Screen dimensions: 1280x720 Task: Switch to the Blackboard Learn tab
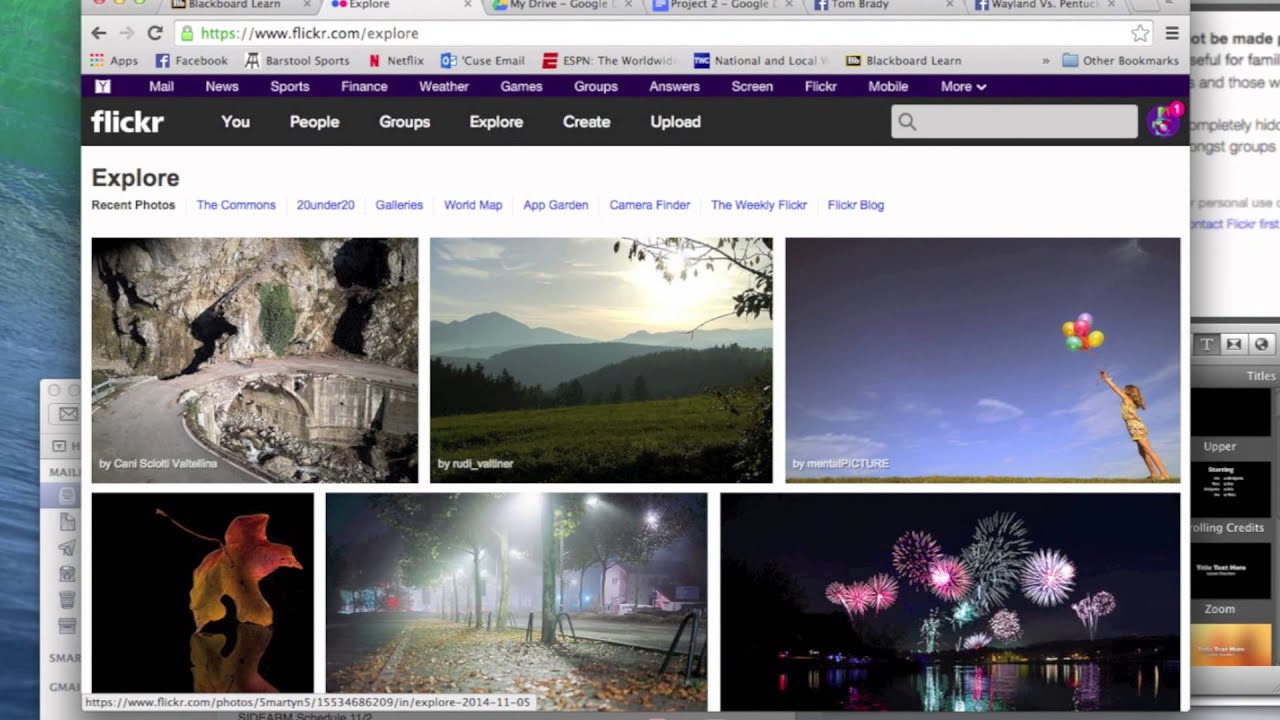point(240,5)
